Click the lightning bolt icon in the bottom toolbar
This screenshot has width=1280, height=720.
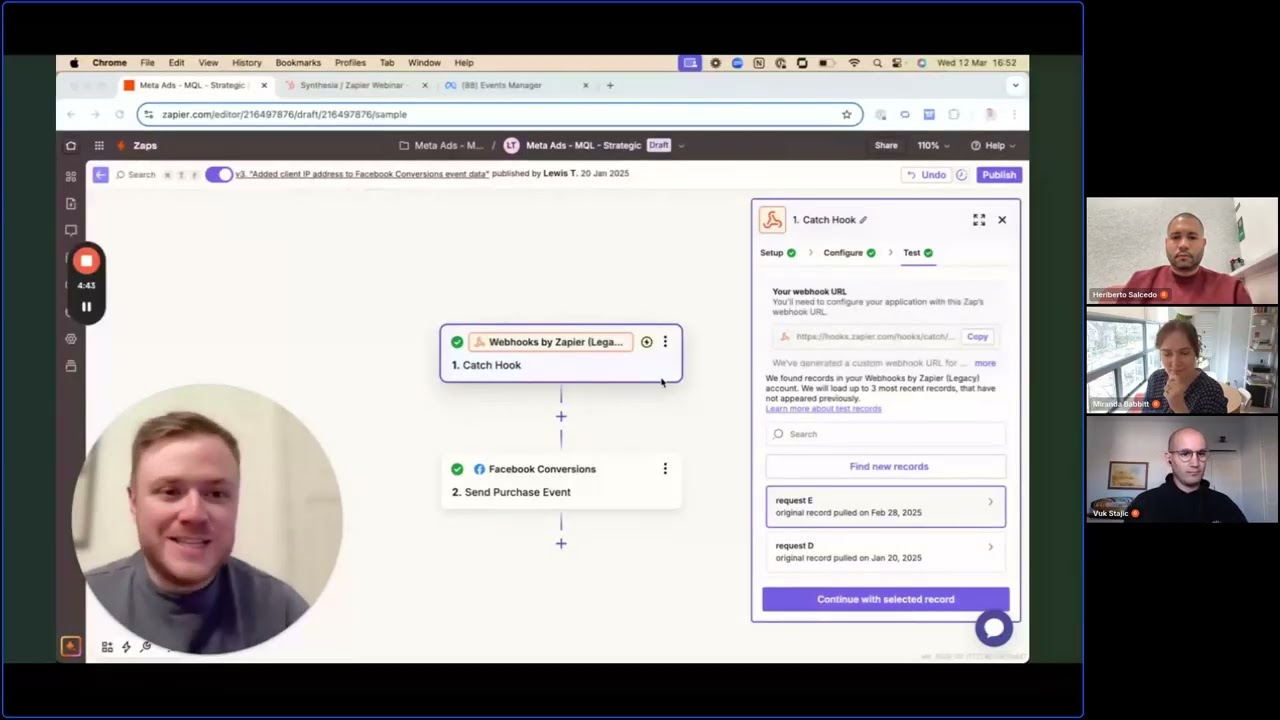126,647
